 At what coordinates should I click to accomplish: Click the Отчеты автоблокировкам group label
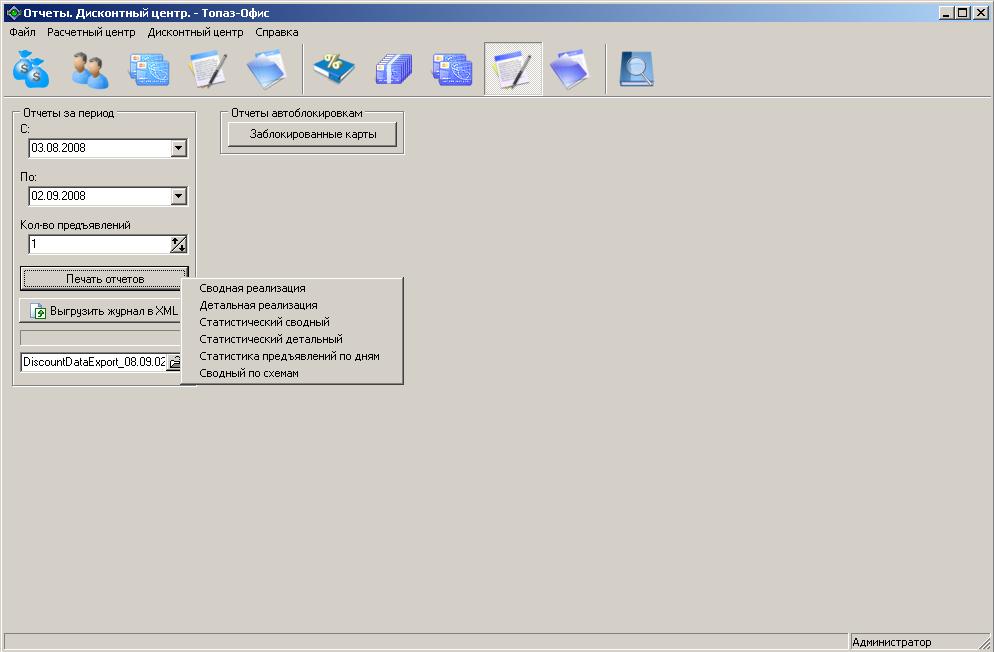tap(297, 113)
